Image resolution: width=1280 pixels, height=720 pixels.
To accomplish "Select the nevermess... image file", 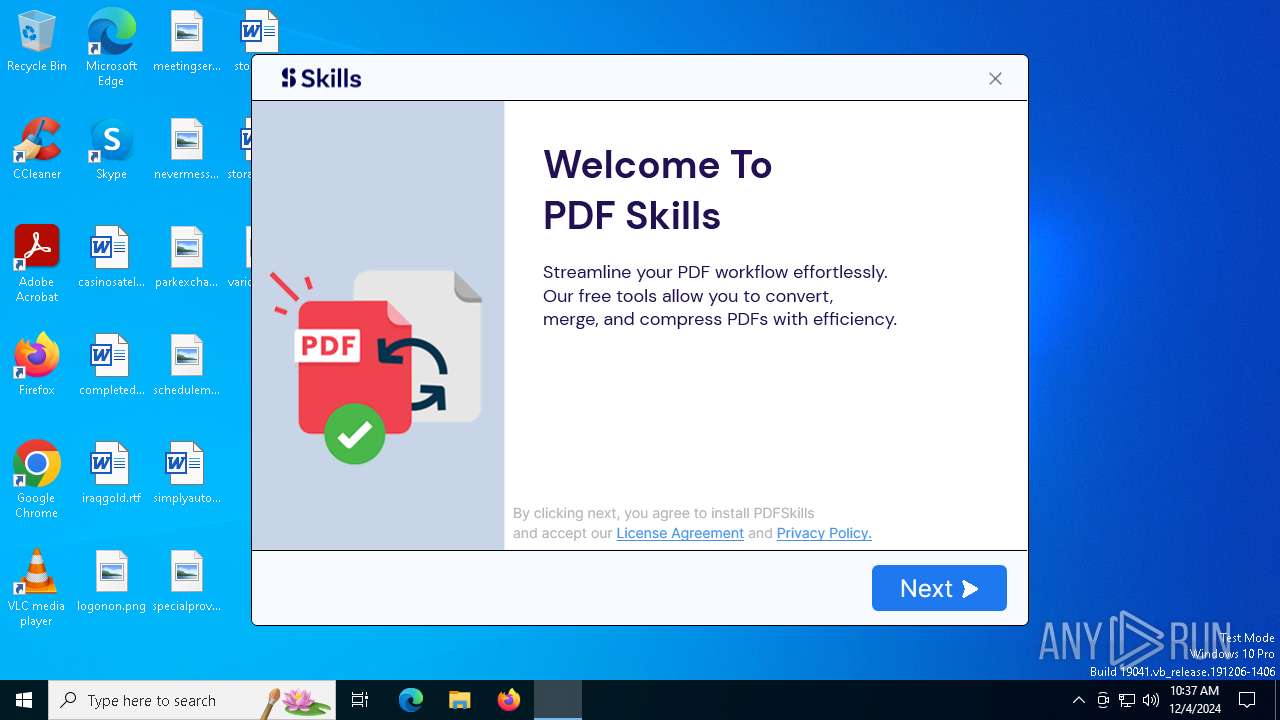I will click(x=186, y=149).
